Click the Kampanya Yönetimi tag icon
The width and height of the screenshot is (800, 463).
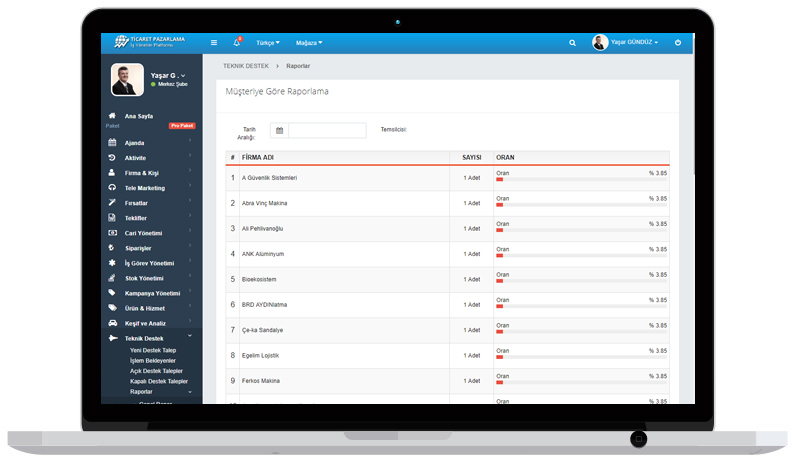[x=112, y=293]
